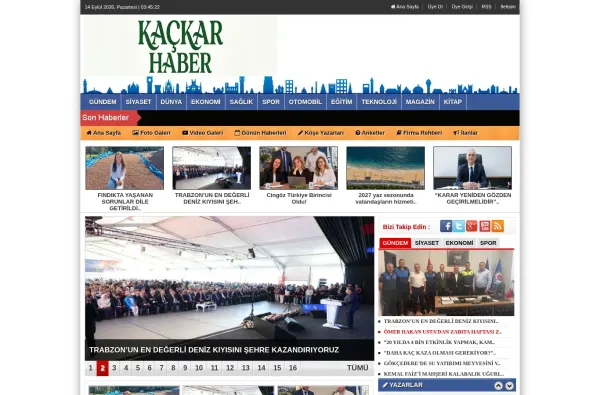Open the Fındıkta Yaşanan Sorunlar thumbnail
The image size is (600, 395).
click(125, 168)
